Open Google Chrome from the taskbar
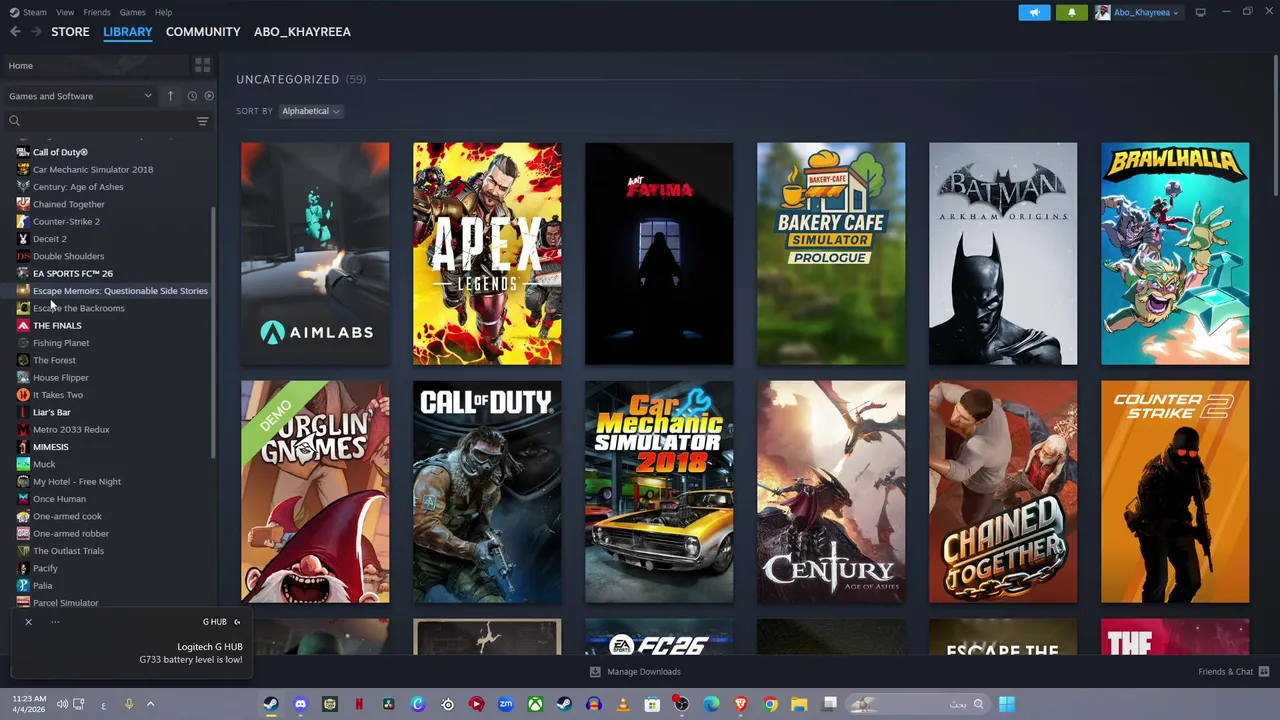 (x=770, y=704)
